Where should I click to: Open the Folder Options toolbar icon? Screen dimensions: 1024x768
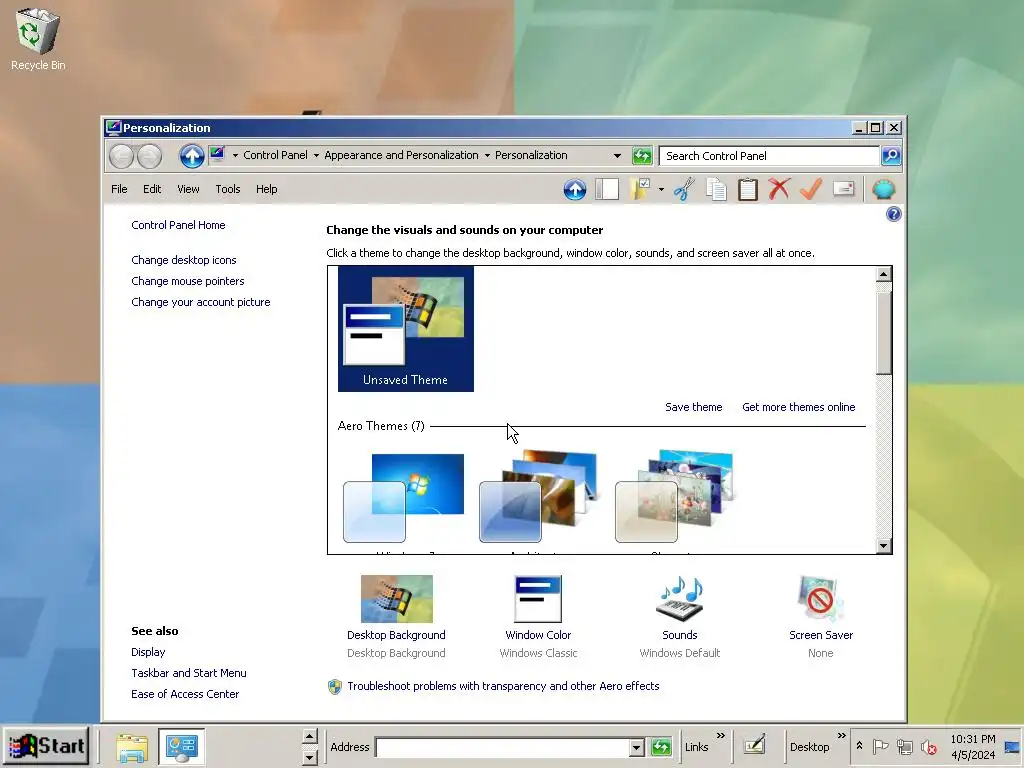coord(640,189)
